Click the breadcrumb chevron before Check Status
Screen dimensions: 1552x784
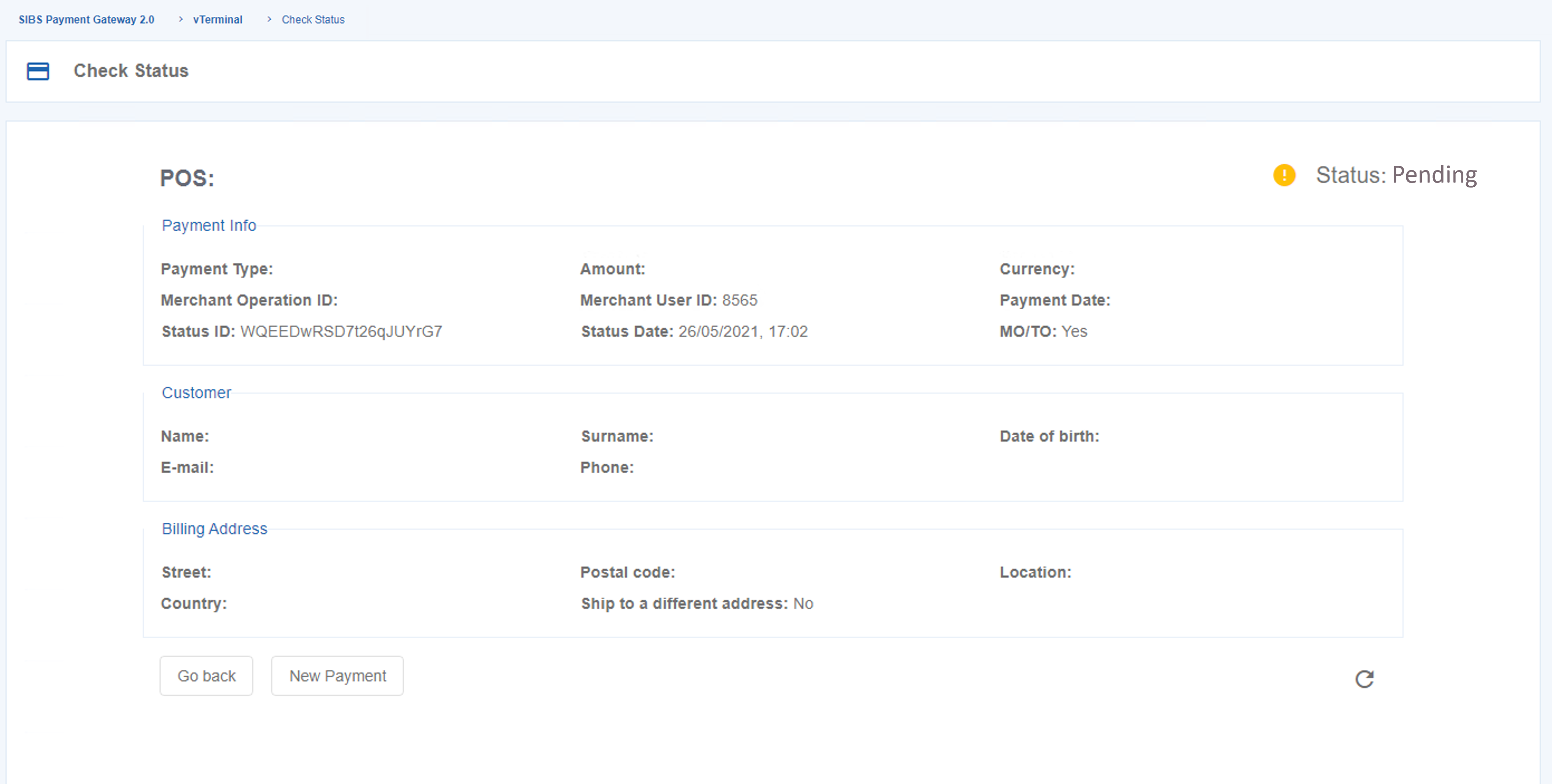[x=269, y=19]
